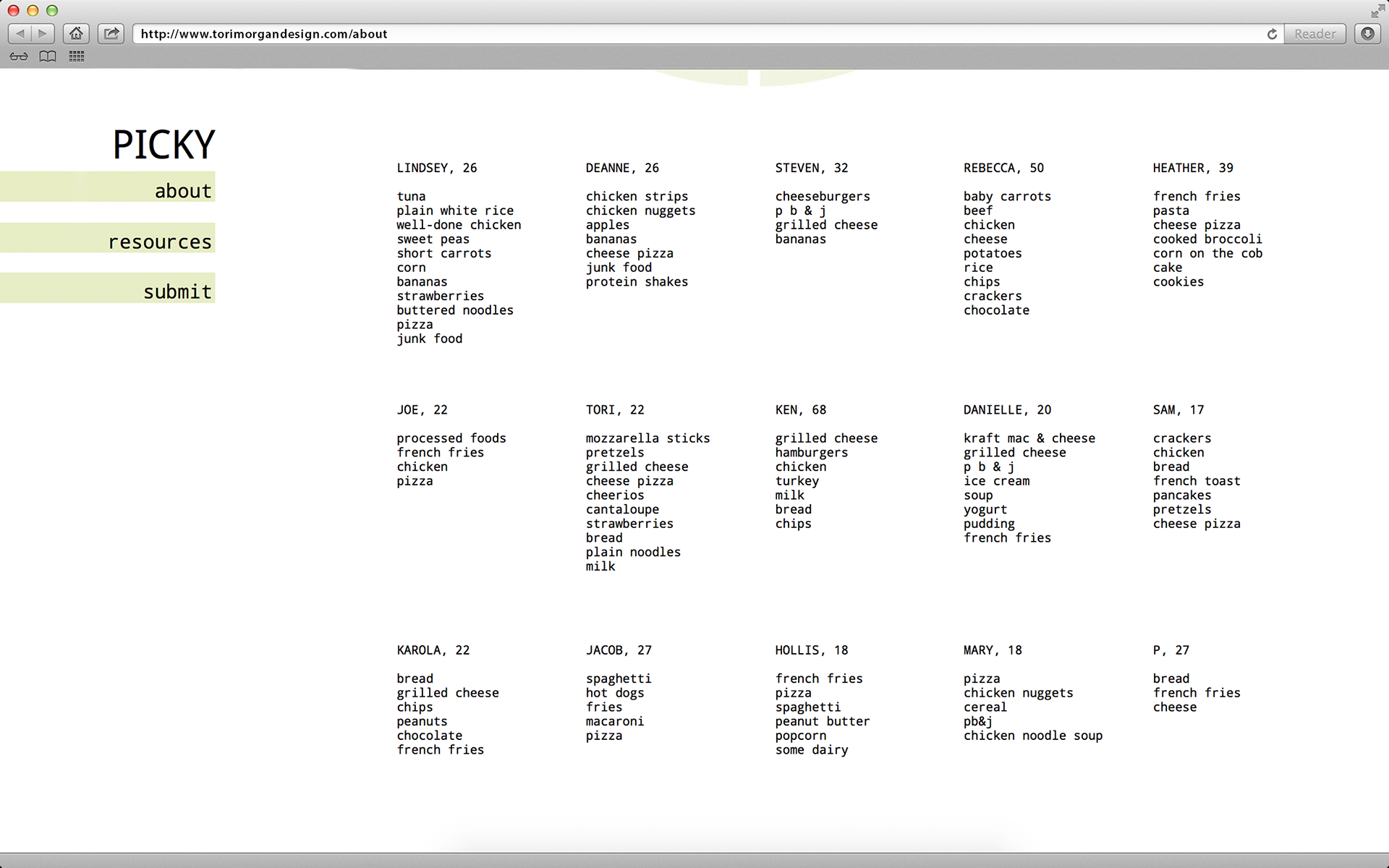Screen dimensions: 1389x868
Task: Open the share button in toolbar
Action: (111, 33)
